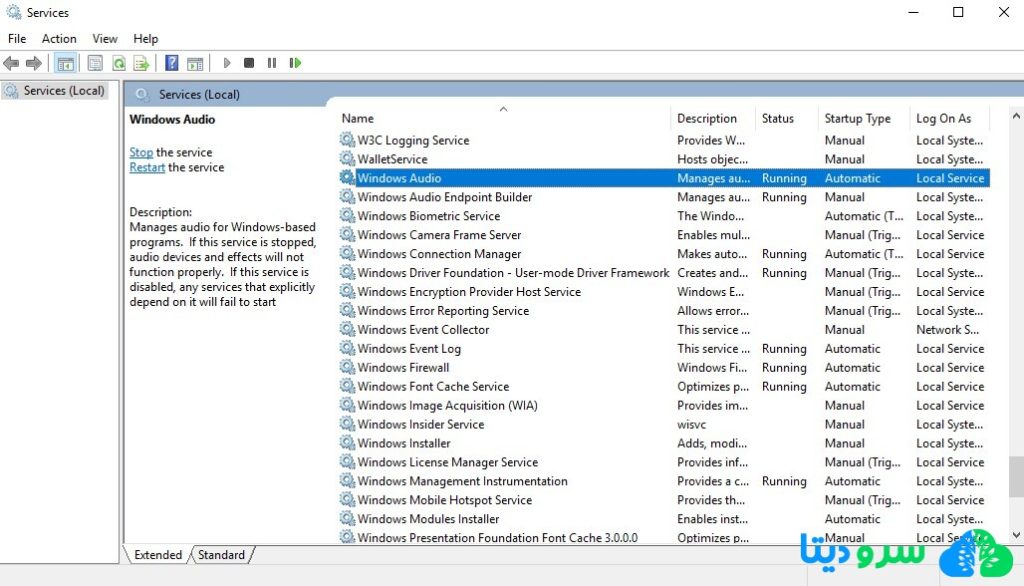
Task: Open the View menu
Action: pyautogui.click(x=104, y=39)
